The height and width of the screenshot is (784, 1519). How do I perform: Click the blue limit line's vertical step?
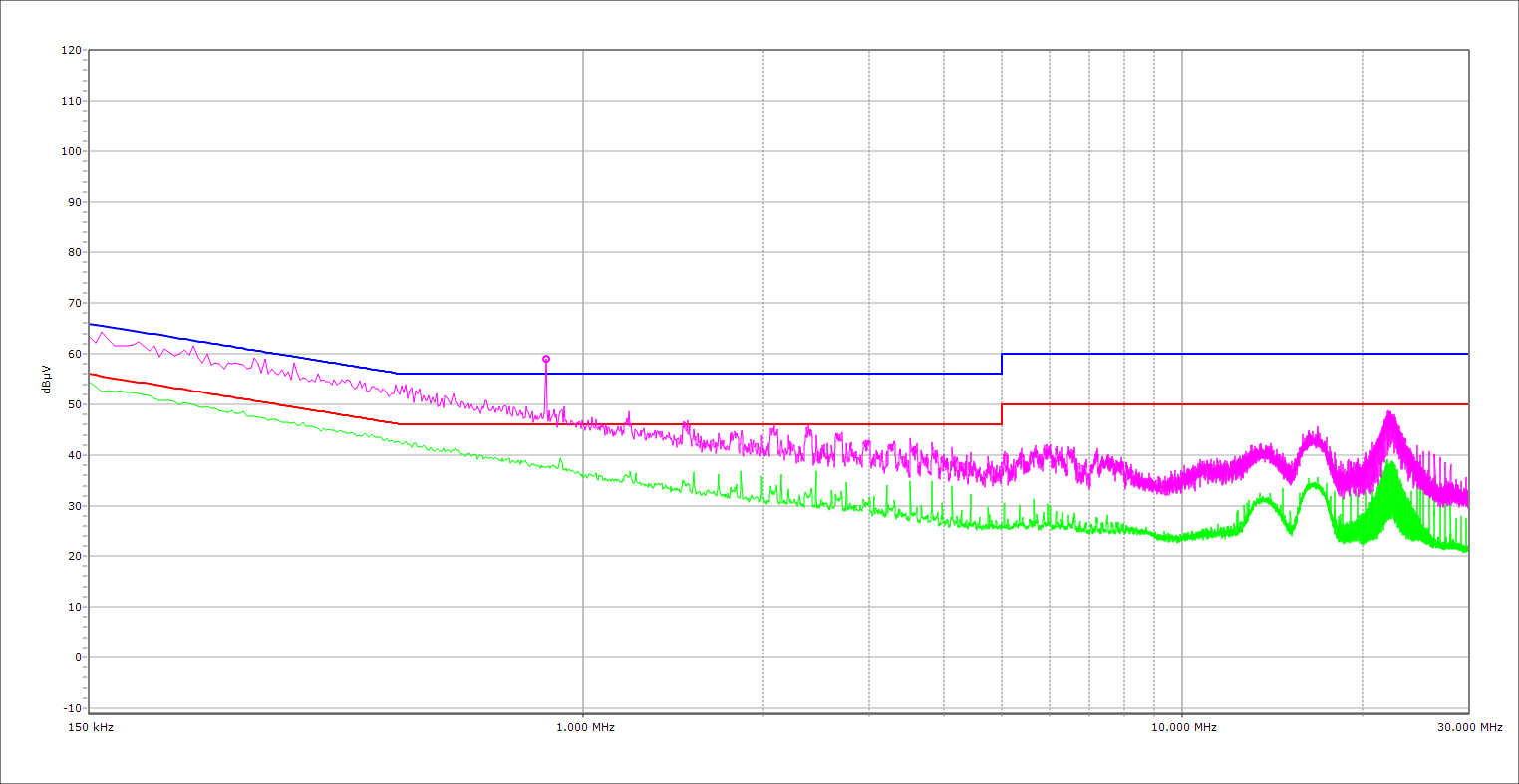(1002, 364)
